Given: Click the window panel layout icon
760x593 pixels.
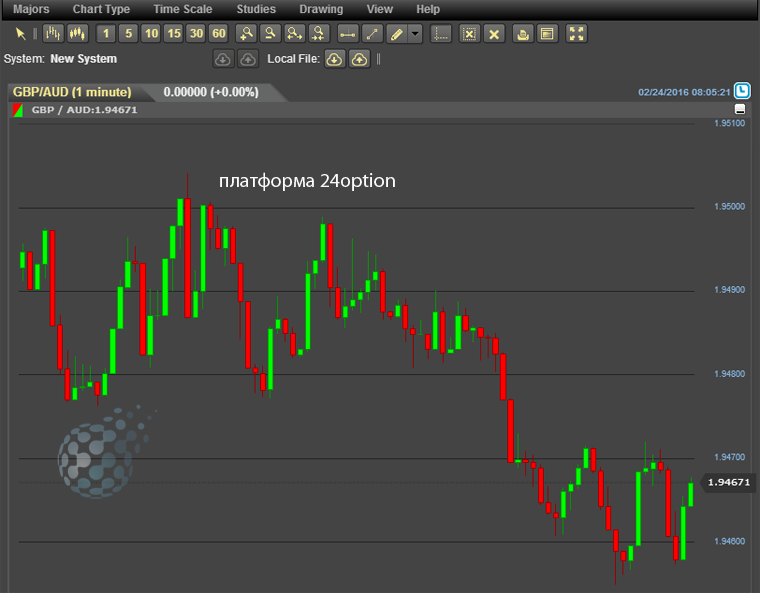Looking at the screenshot, I should (x=547, y=34).
